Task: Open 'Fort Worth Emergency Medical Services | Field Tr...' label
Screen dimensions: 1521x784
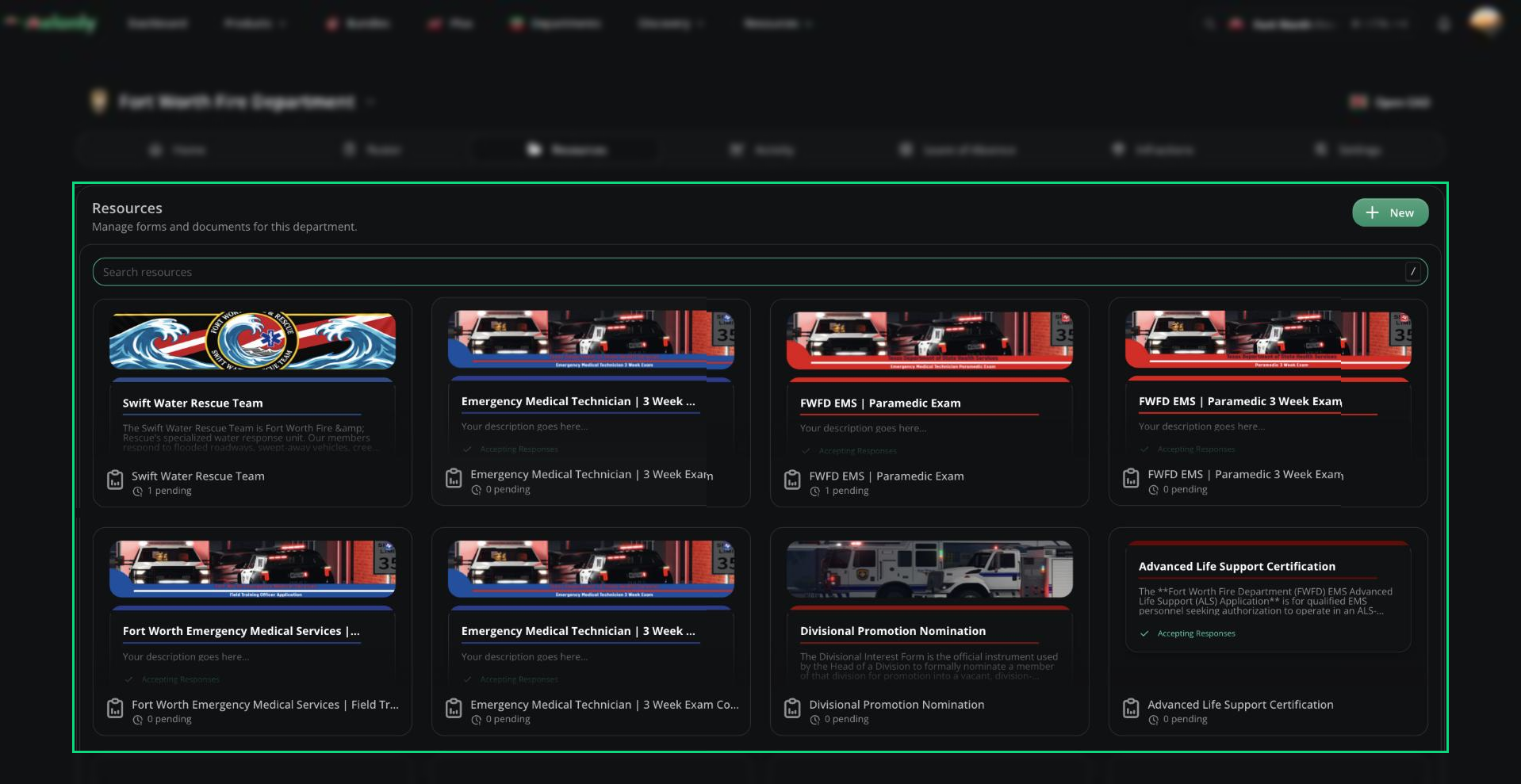Action: pyautogui.click(x=265, y=704)
